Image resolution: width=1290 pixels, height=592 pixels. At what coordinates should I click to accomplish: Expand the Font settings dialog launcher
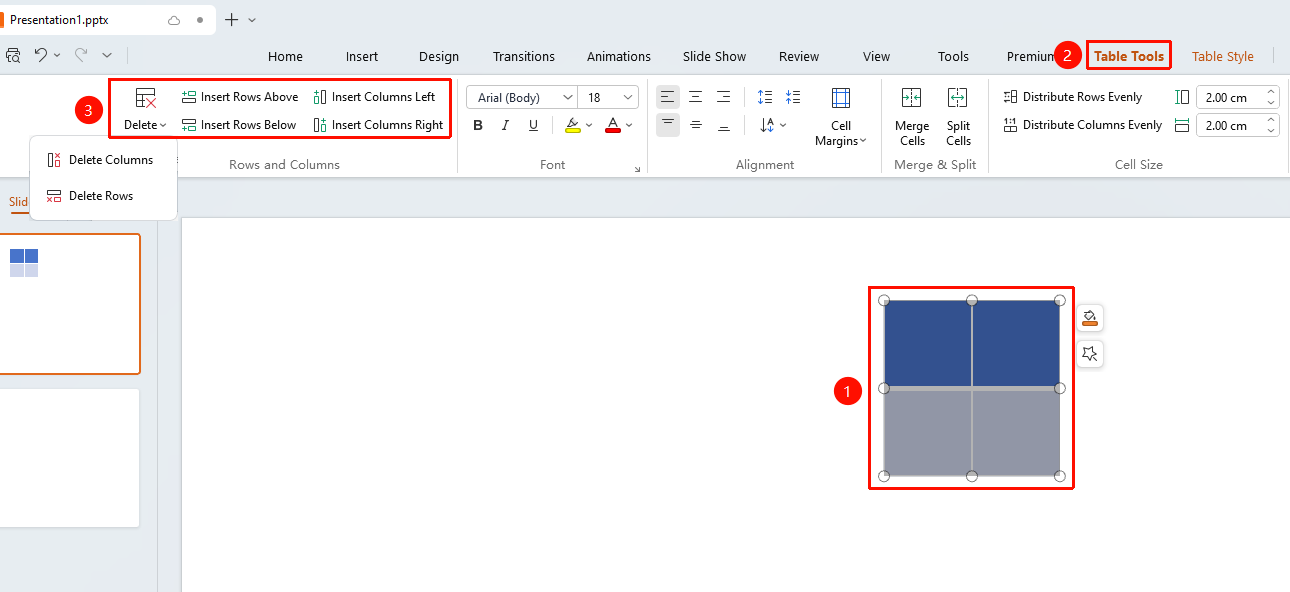[x=638, y=170]
